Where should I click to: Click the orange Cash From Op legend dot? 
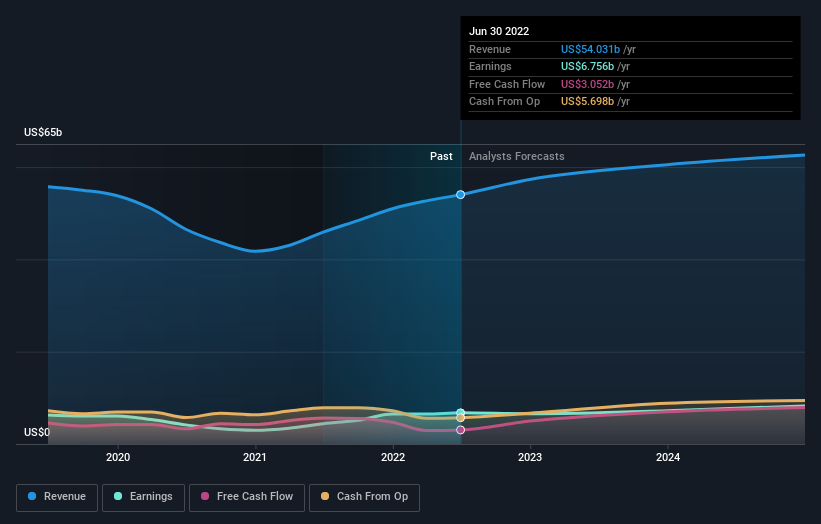click(x=325, y=496)
